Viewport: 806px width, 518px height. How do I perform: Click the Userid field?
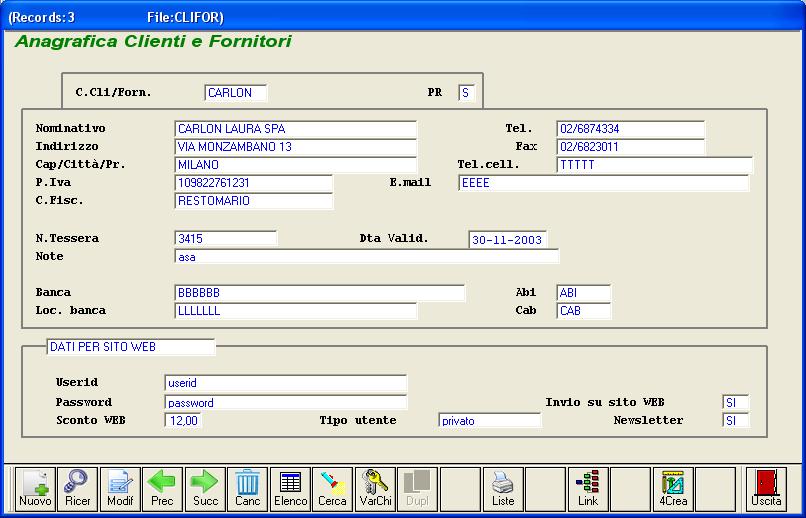tap(286, 383)
